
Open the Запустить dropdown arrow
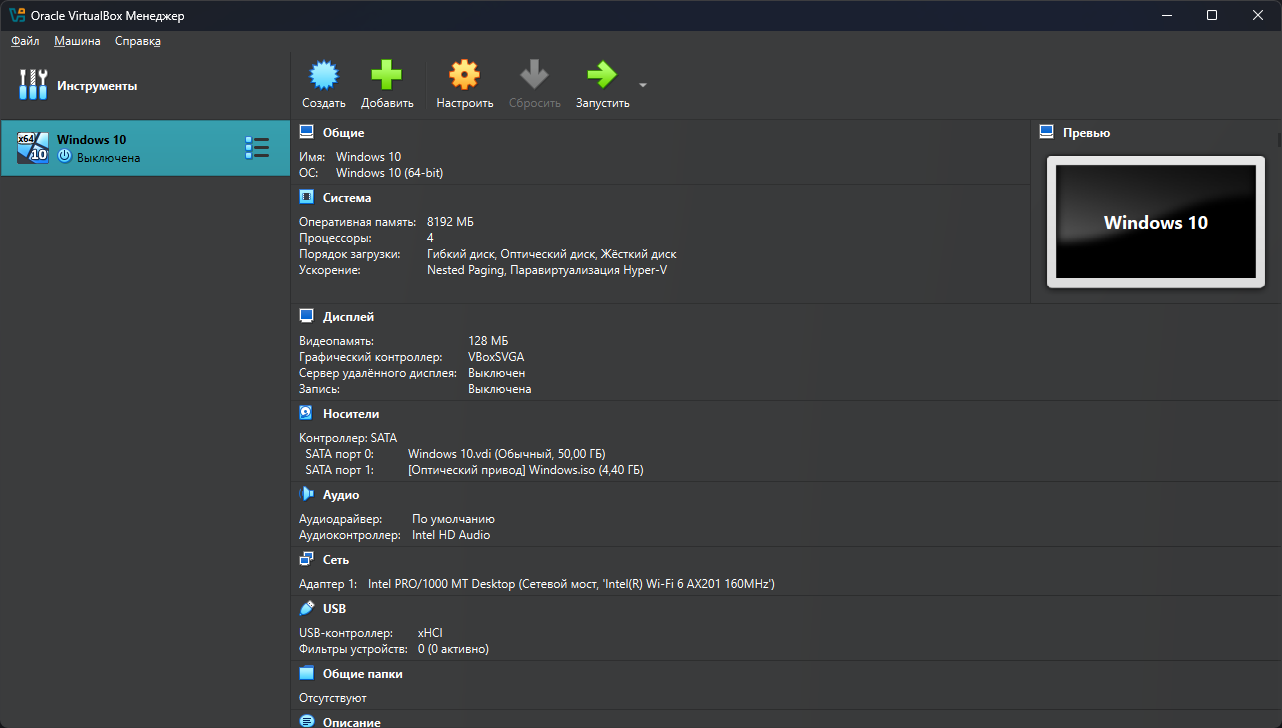643,85
